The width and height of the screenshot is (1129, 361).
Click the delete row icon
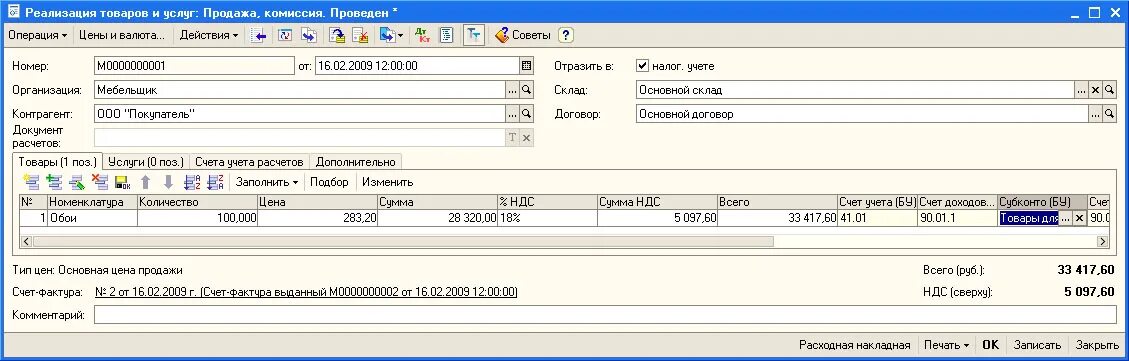click(x=99, y=182)
